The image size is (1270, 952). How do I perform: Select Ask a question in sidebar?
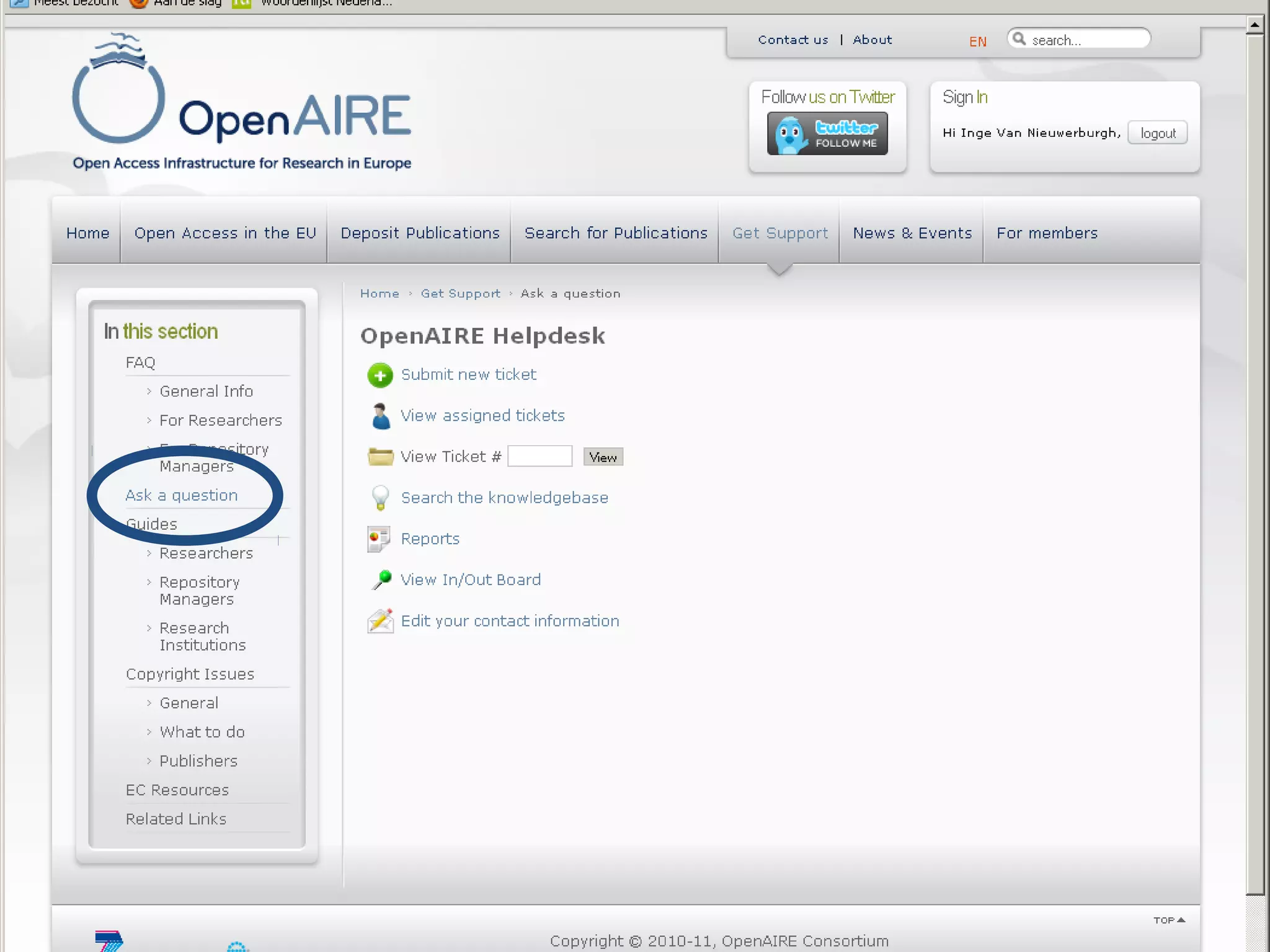point(181,495)
